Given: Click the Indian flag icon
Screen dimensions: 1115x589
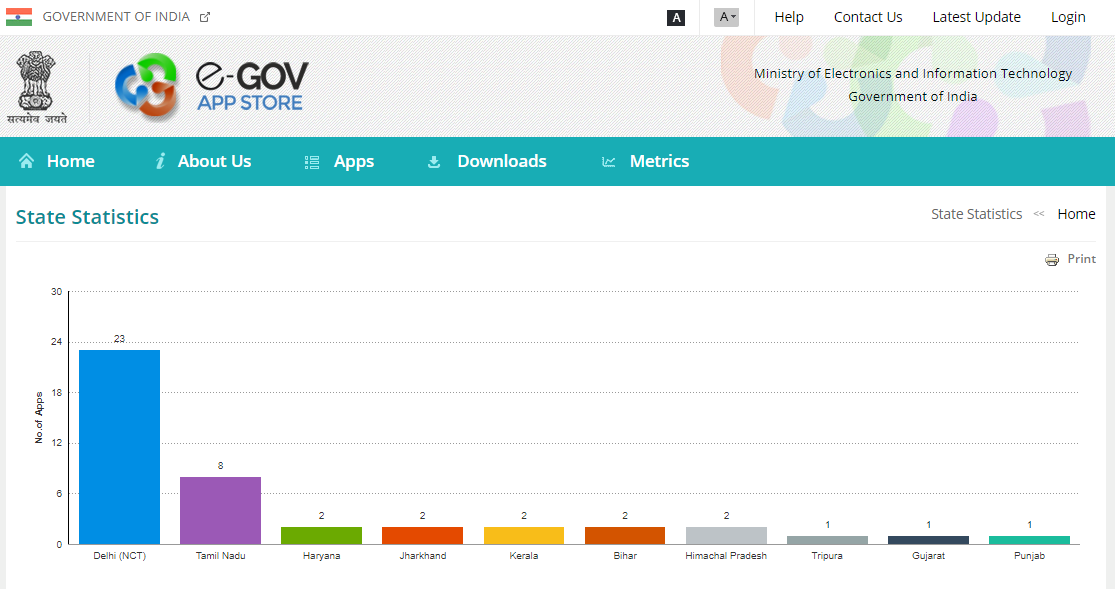Looking at the screenshot, I should tap(21, 16).
